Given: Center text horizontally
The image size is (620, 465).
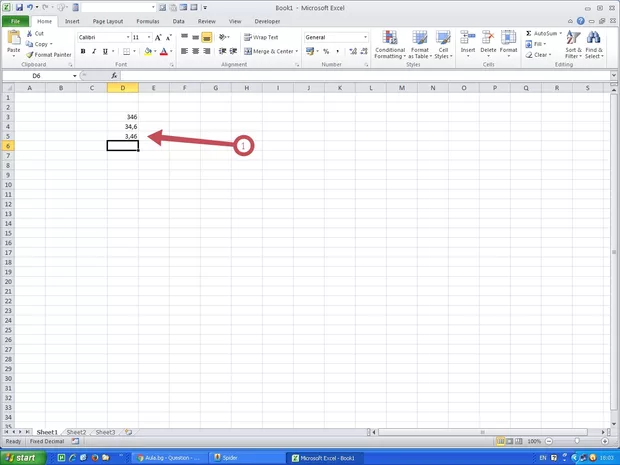Looking at the screenshot, I should (x=195, y=51).
